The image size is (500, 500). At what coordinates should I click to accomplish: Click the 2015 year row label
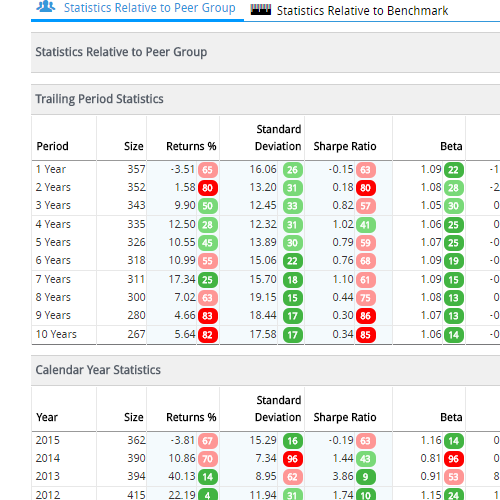48,440
